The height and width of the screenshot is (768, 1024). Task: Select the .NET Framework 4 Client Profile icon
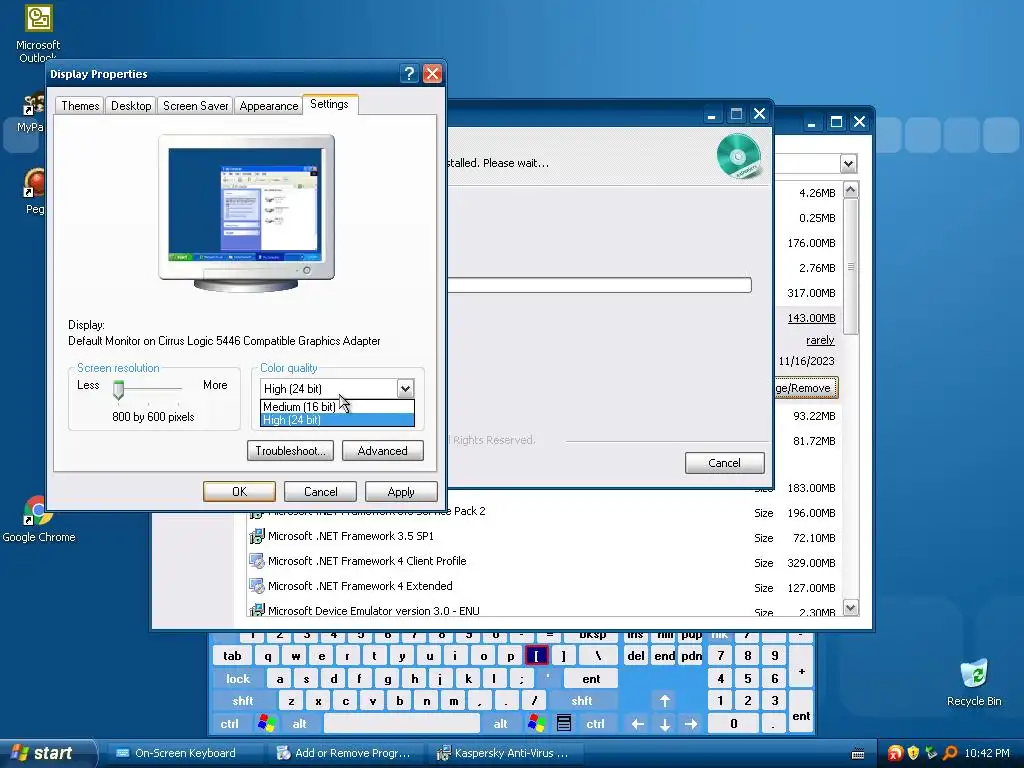257,561
